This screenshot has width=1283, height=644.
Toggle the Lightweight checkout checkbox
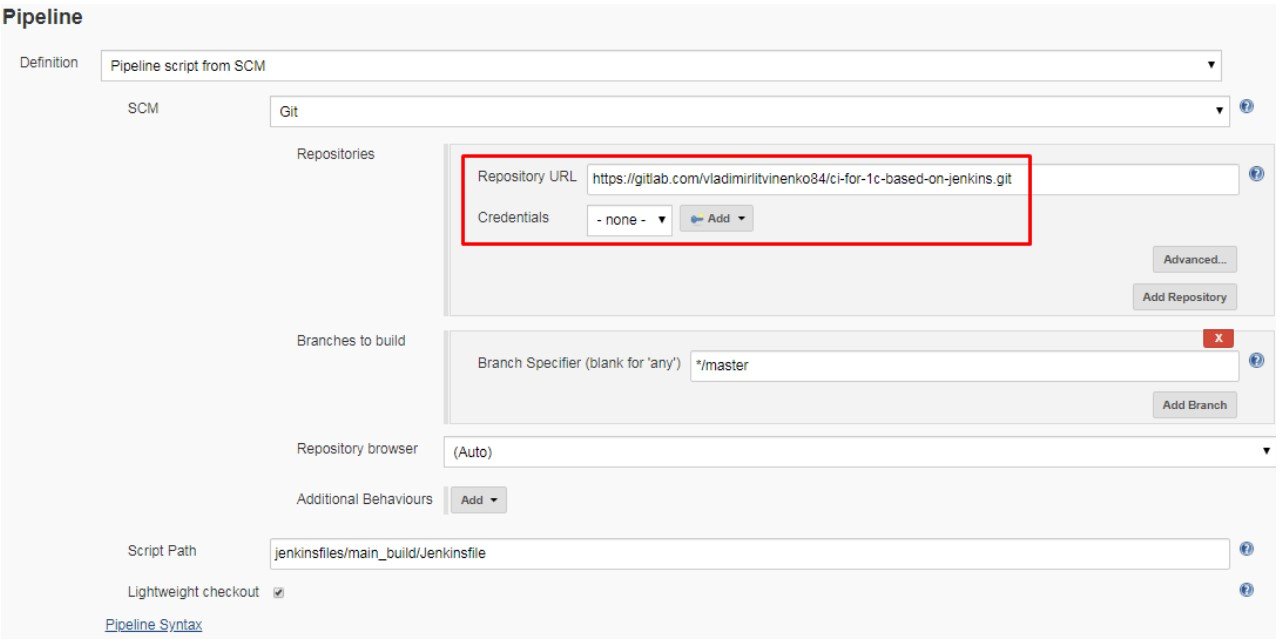click(x=278, y=592)
